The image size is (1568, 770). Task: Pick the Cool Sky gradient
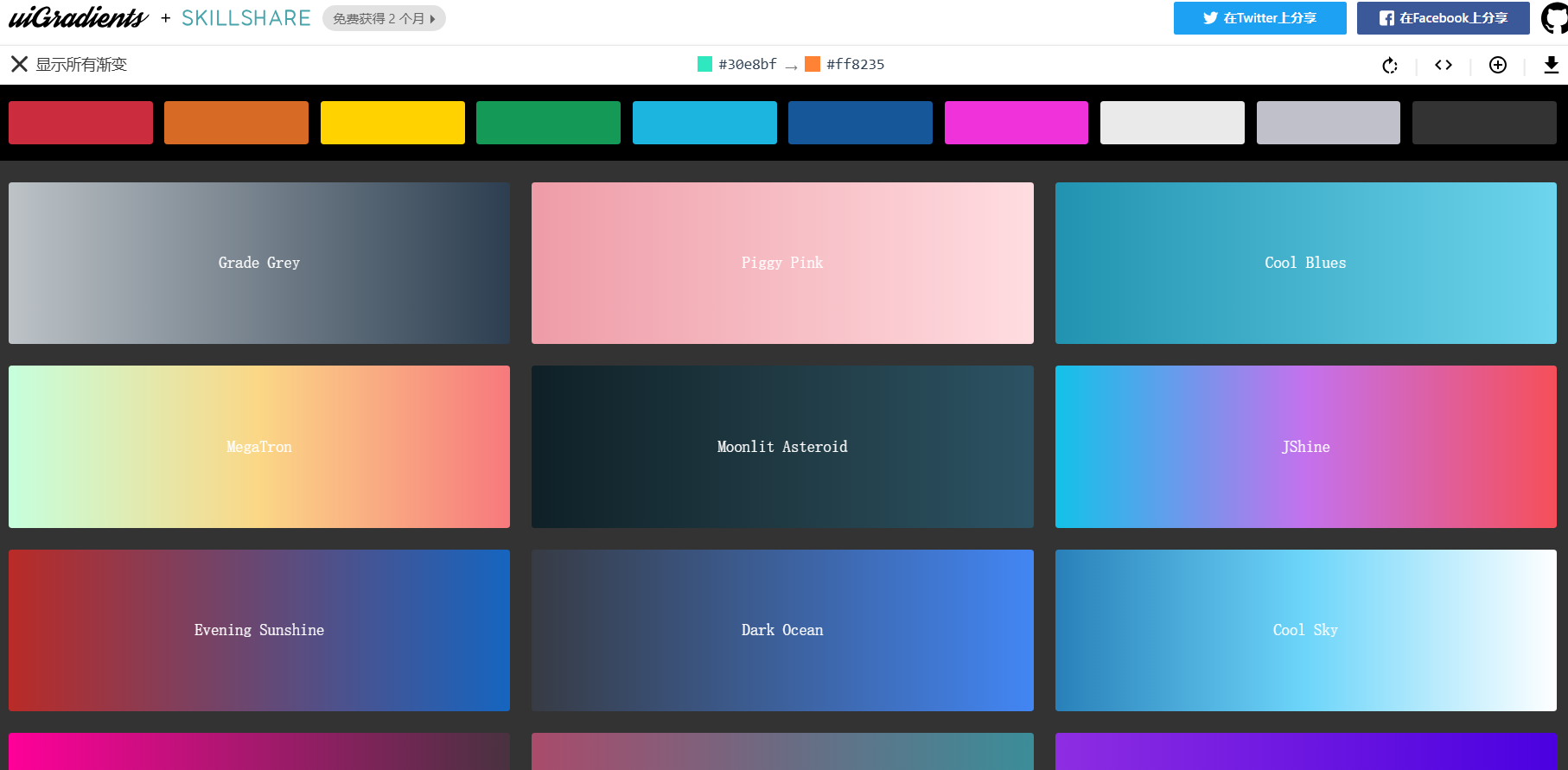coord(1306,630)
